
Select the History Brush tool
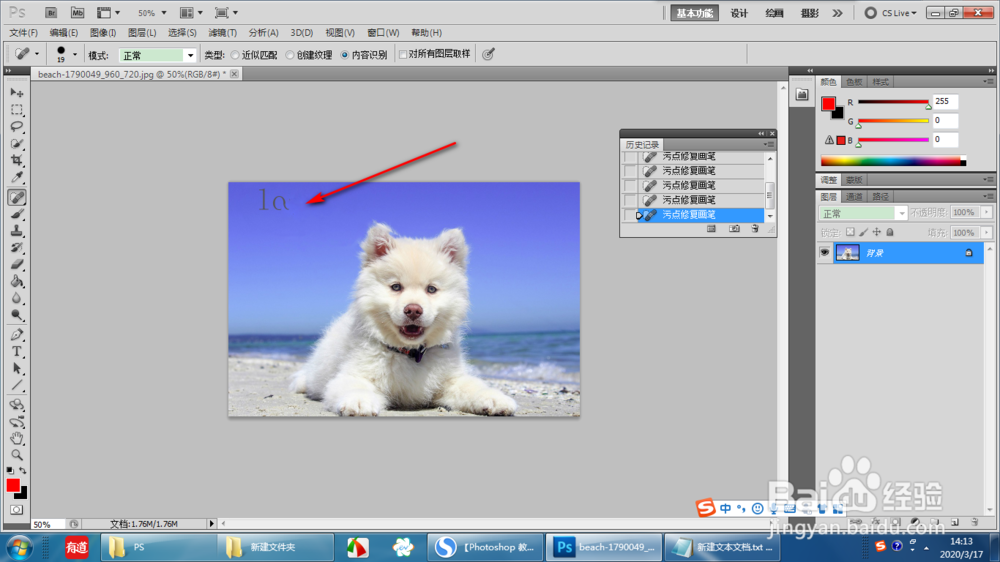coord(17,248)
